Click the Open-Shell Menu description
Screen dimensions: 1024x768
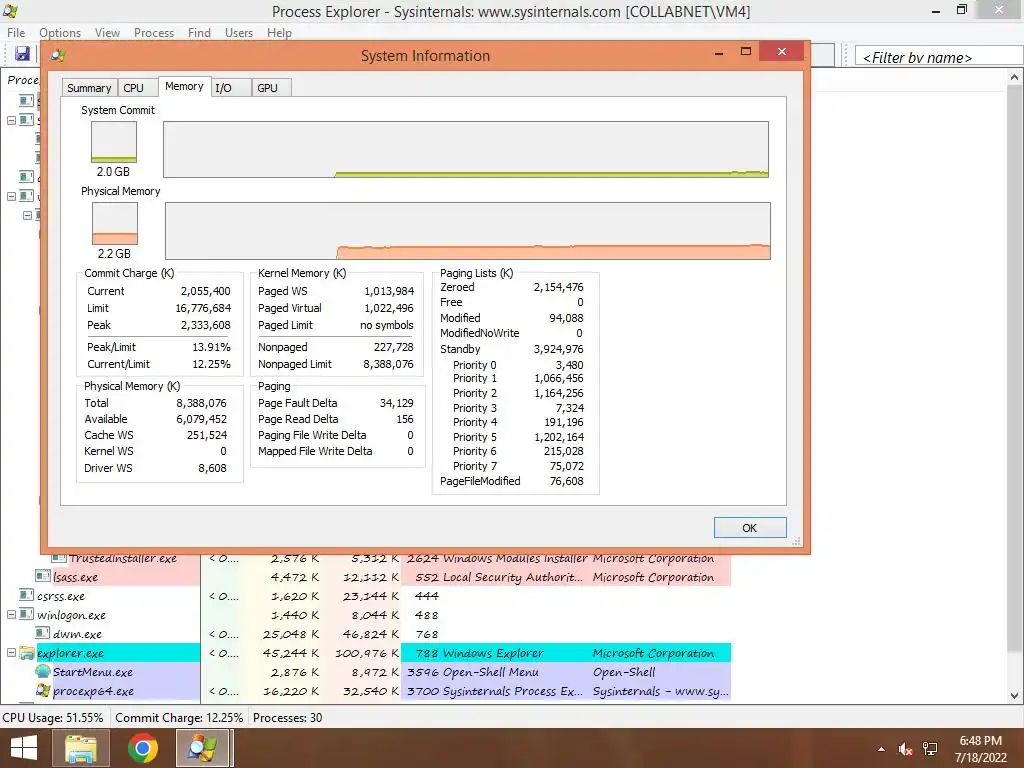tap(490, 671)
